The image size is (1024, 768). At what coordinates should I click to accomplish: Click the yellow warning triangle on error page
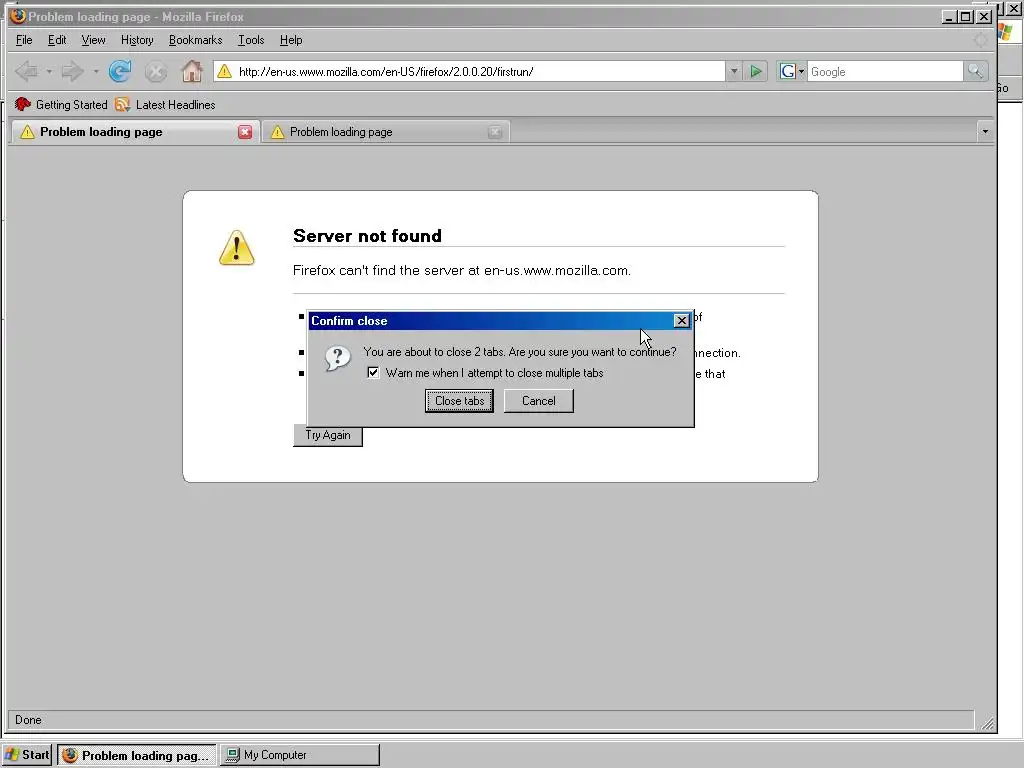[x=236, y=248]
